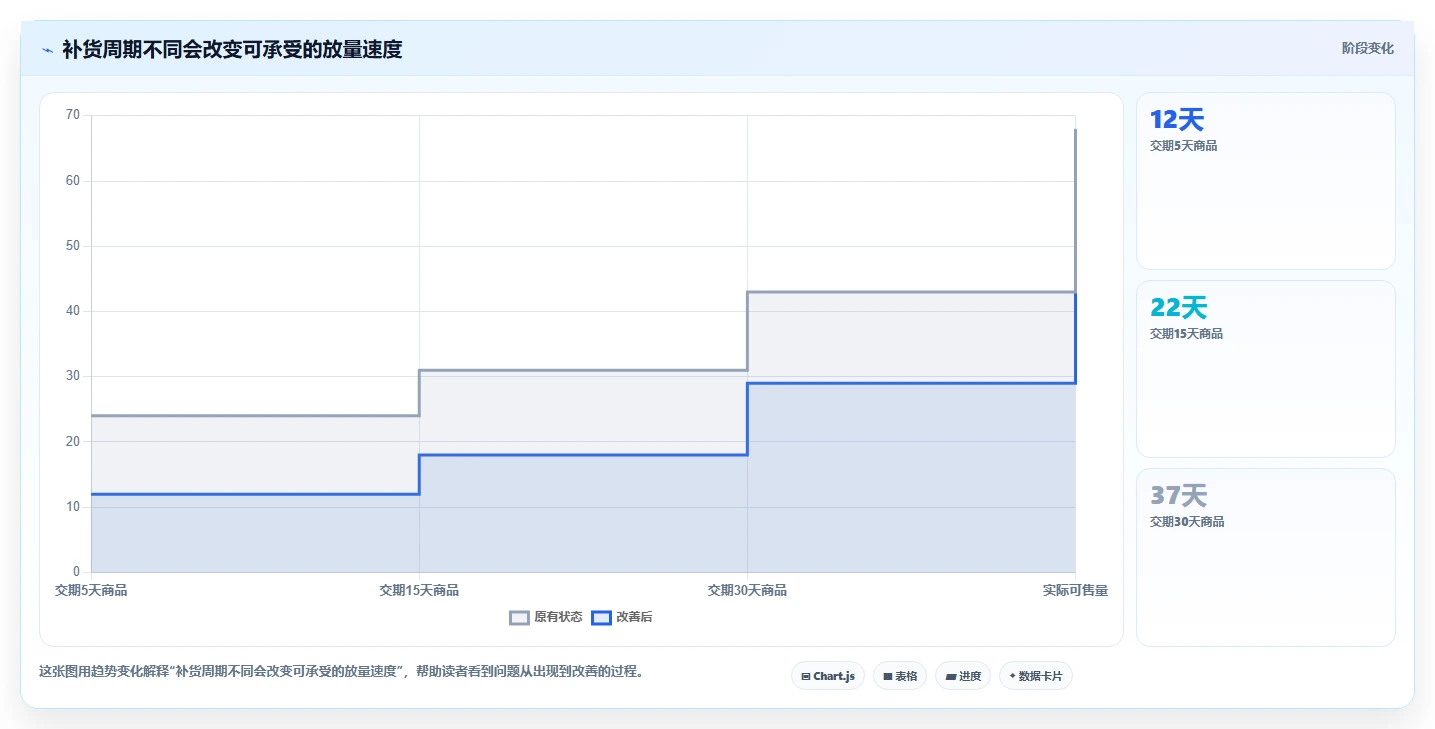Click 交期30天商品 label in third card
Viewport: 1435px width, 729px height.
point(1187,521)
